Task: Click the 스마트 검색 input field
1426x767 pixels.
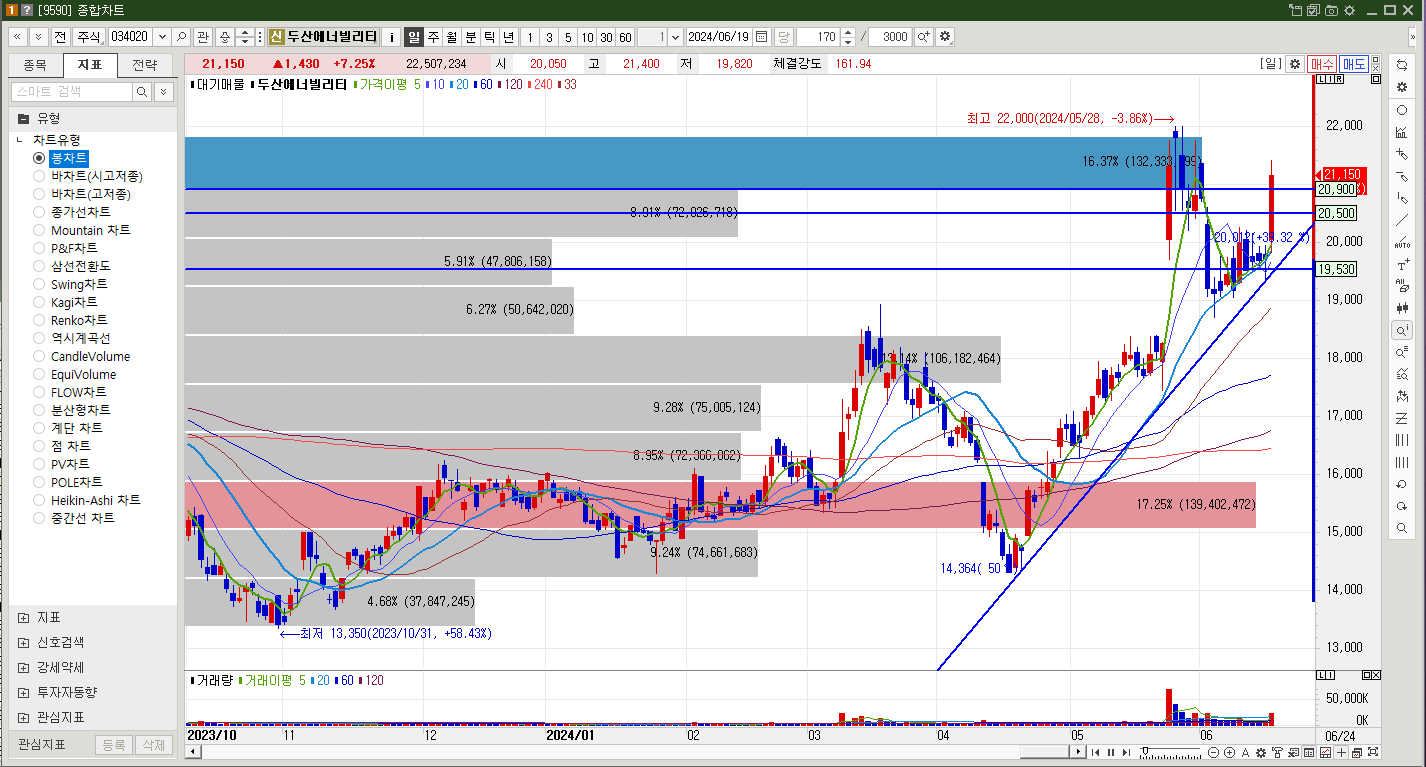Action: click(x=71, y=91)
